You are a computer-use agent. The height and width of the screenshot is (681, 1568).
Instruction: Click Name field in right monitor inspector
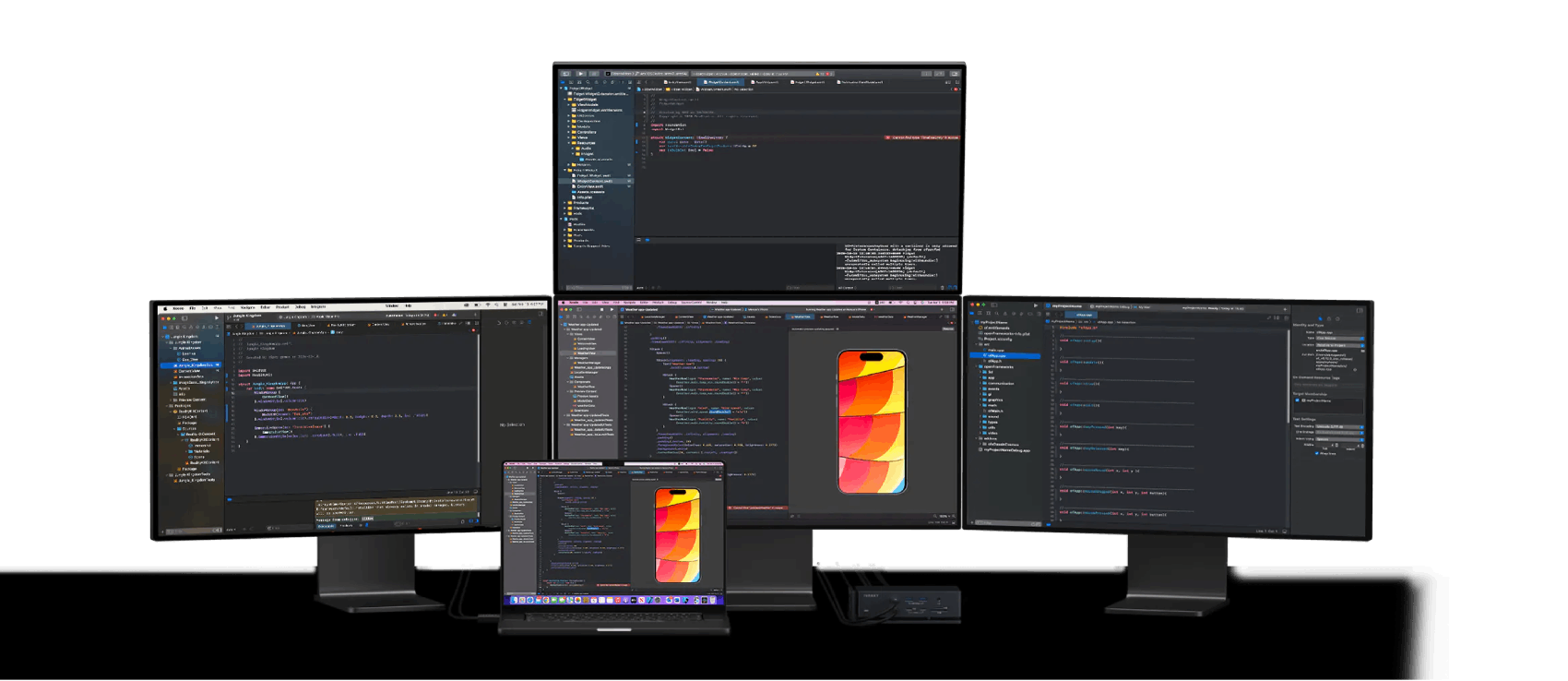click(x=1339, y=332)
